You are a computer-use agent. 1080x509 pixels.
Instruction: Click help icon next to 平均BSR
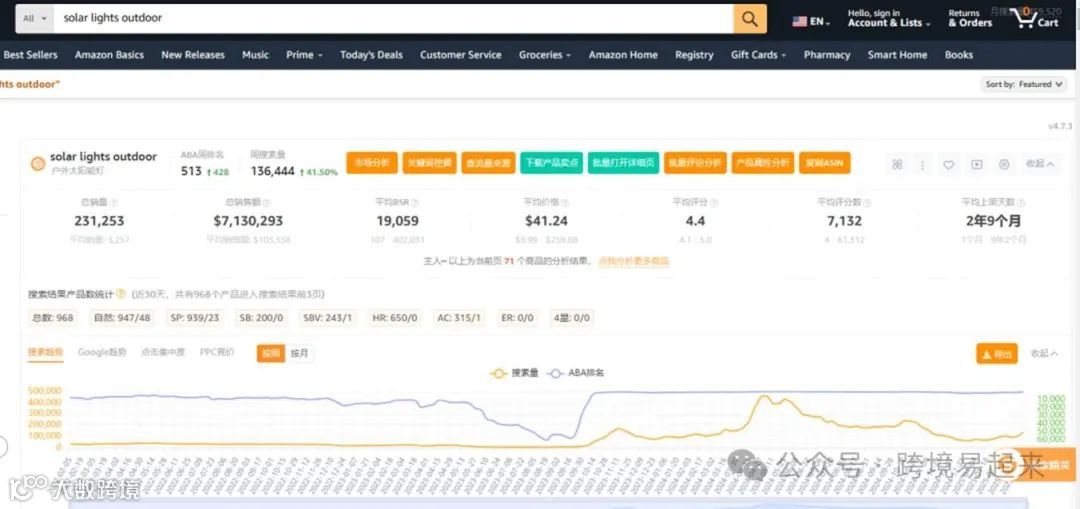[415, 203]
